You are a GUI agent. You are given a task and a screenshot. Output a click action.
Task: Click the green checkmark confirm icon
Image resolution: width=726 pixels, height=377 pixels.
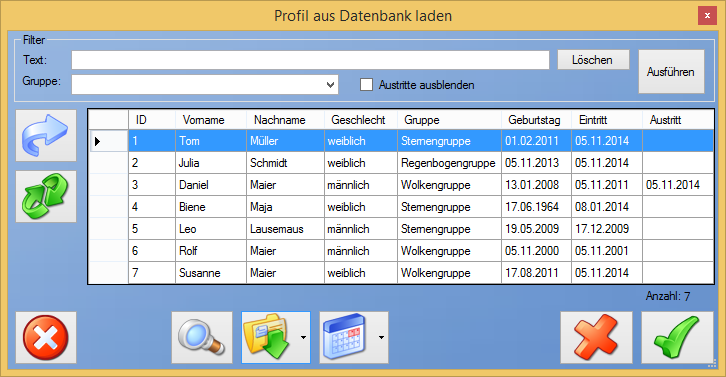point(677,338)
